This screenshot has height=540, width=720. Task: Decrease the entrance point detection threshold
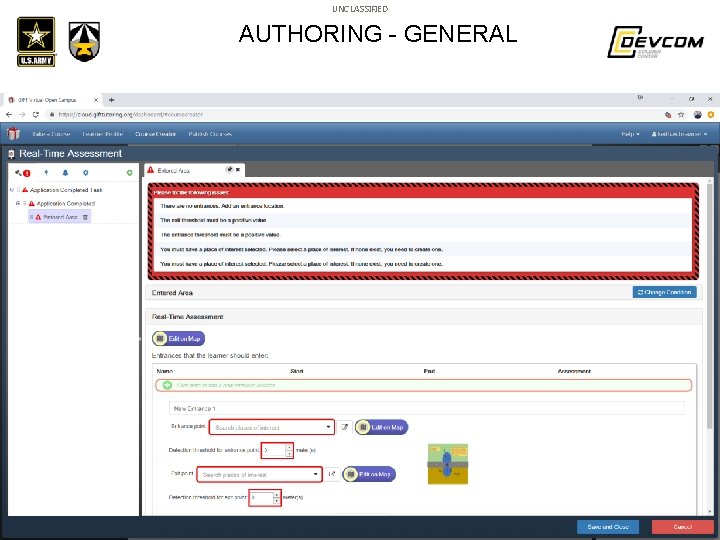pos(289,454)
